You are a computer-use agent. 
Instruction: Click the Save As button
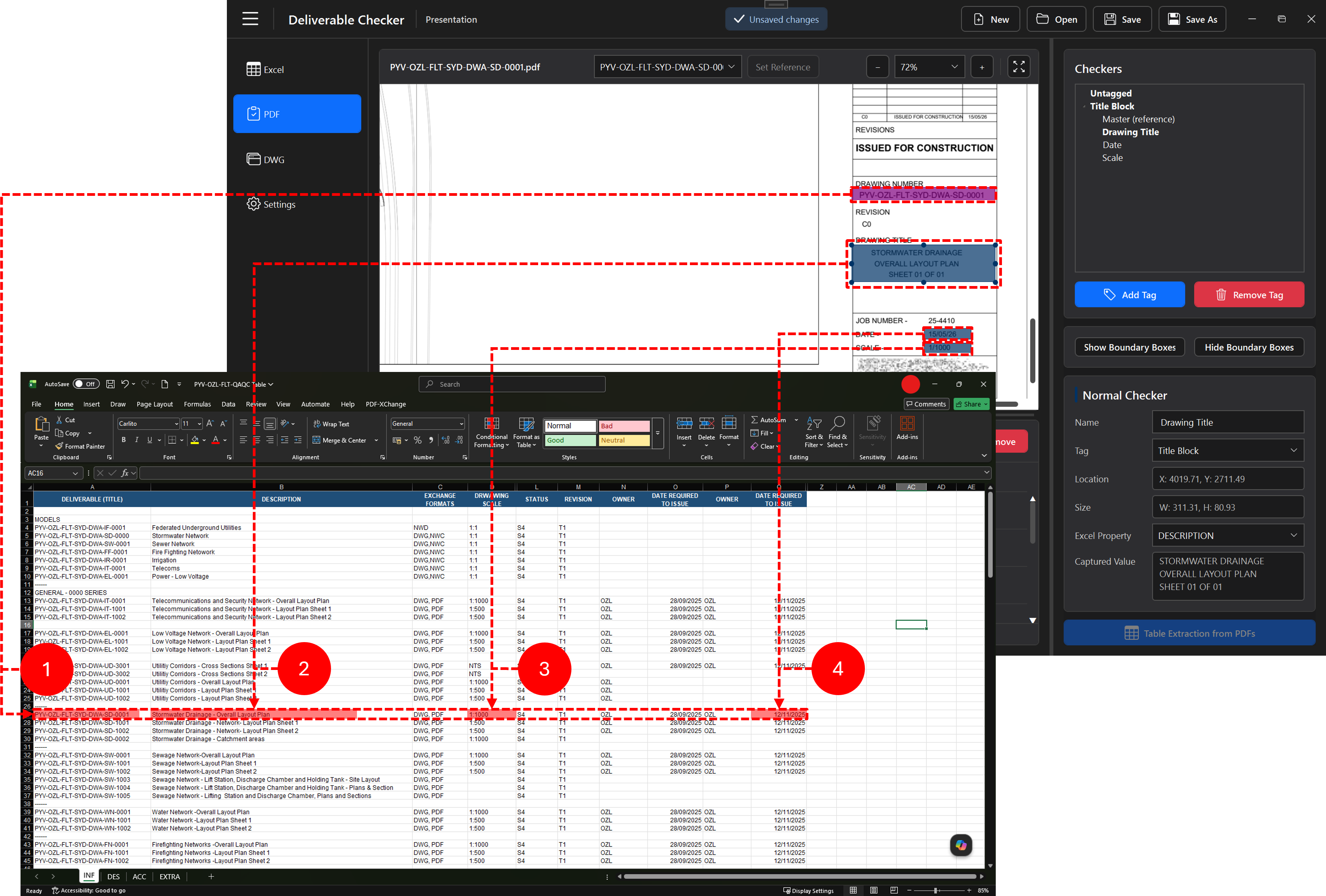pos(1192,19)
